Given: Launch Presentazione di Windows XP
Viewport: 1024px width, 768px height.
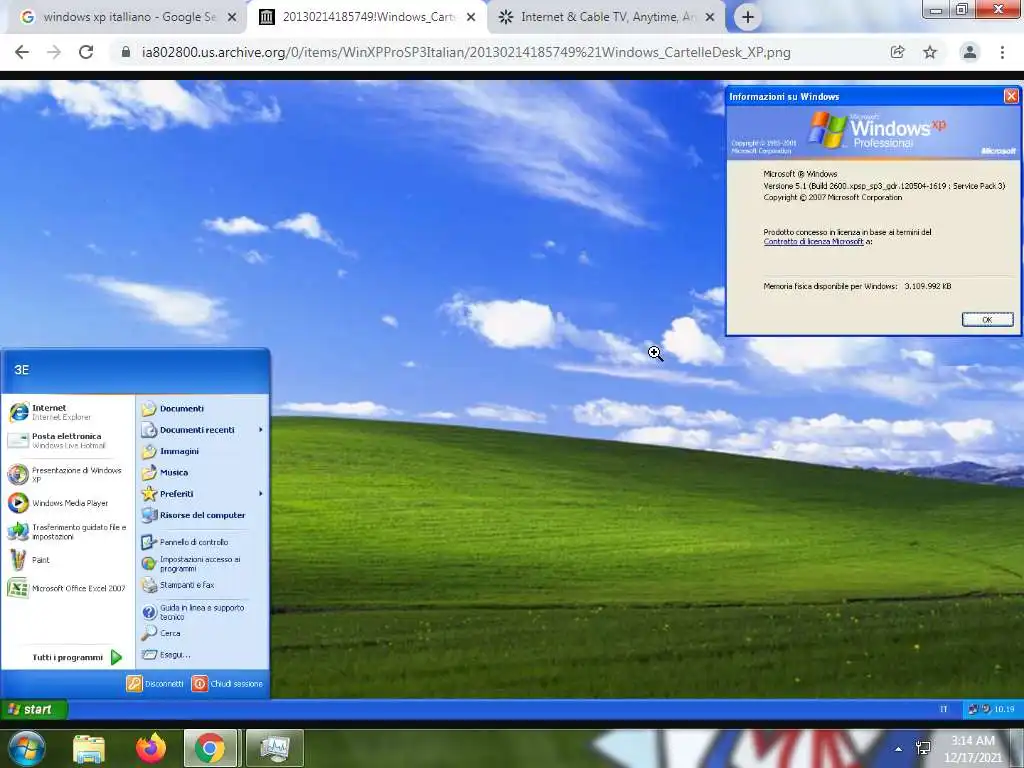Looking at the screenshot, I should point(67,474).
